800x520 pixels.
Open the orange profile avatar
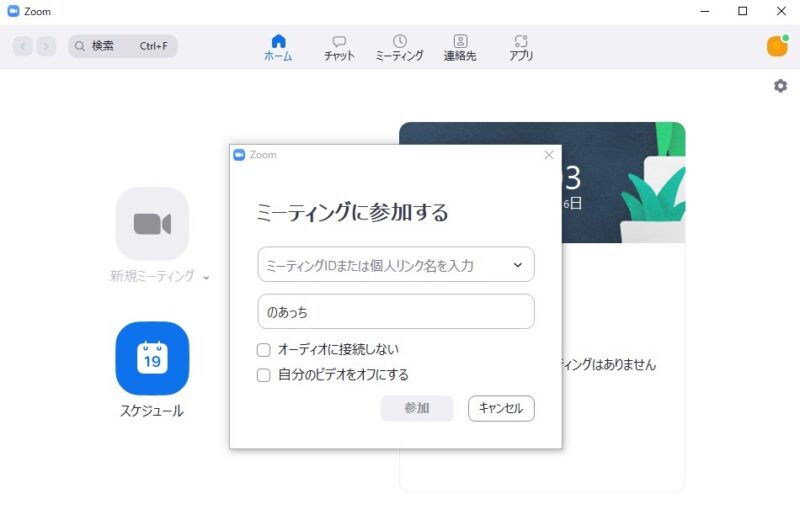point(778,46)
